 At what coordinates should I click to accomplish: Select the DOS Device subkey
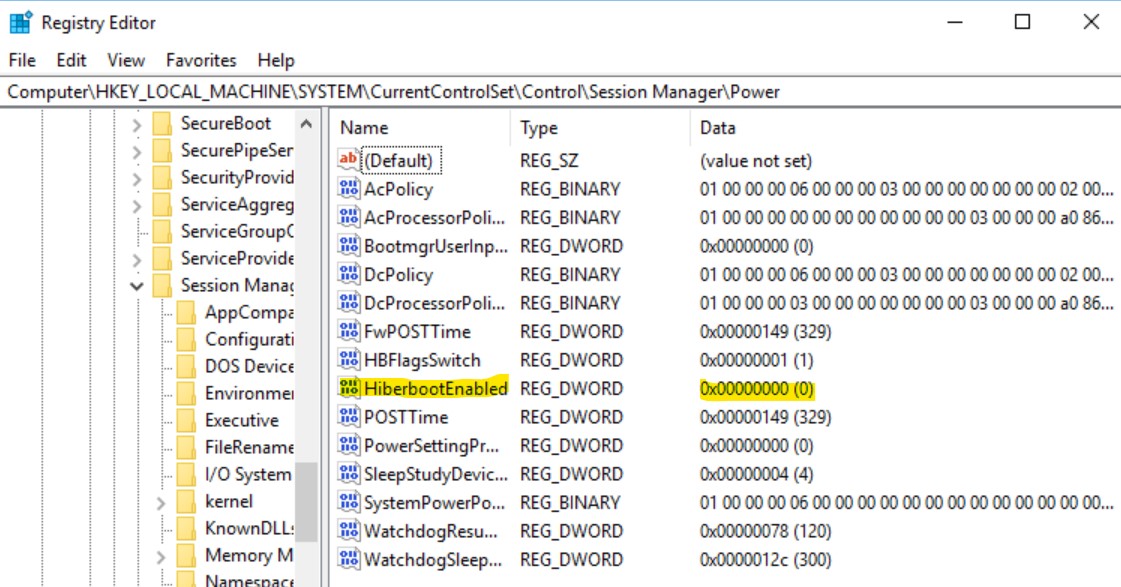[249, 366]
